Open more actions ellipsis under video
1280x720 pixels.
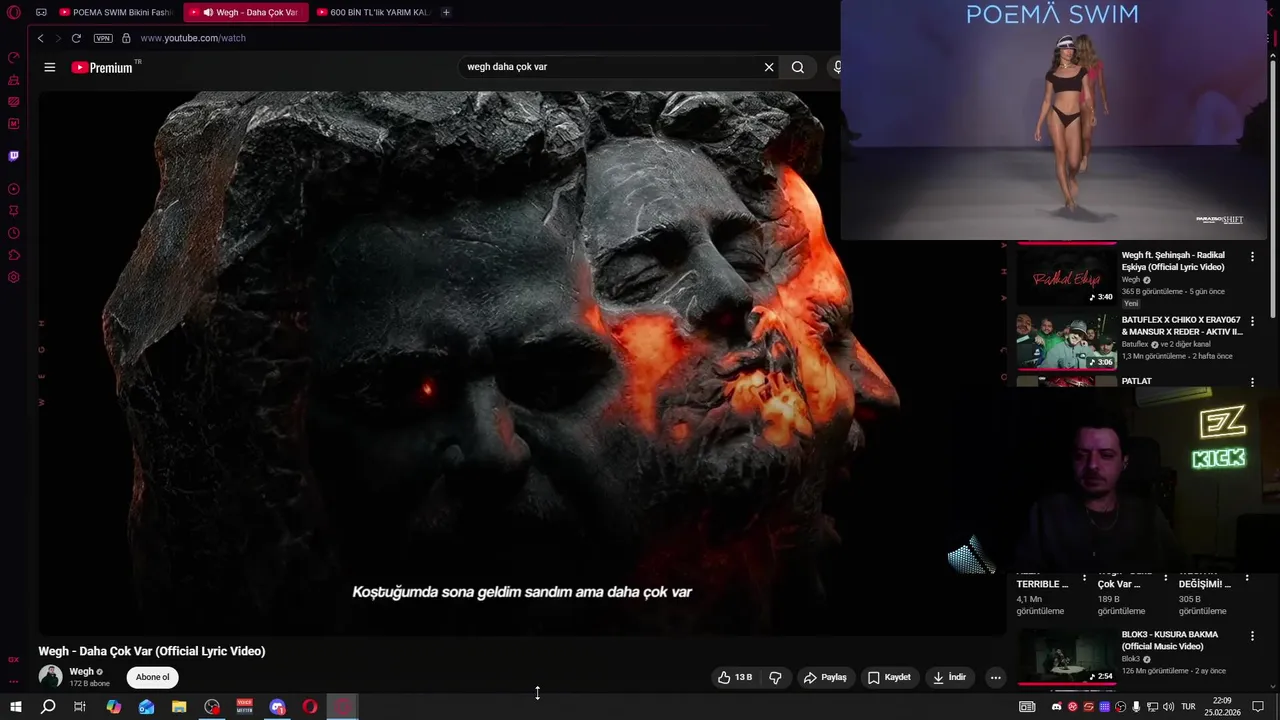(x=995, y=677)
